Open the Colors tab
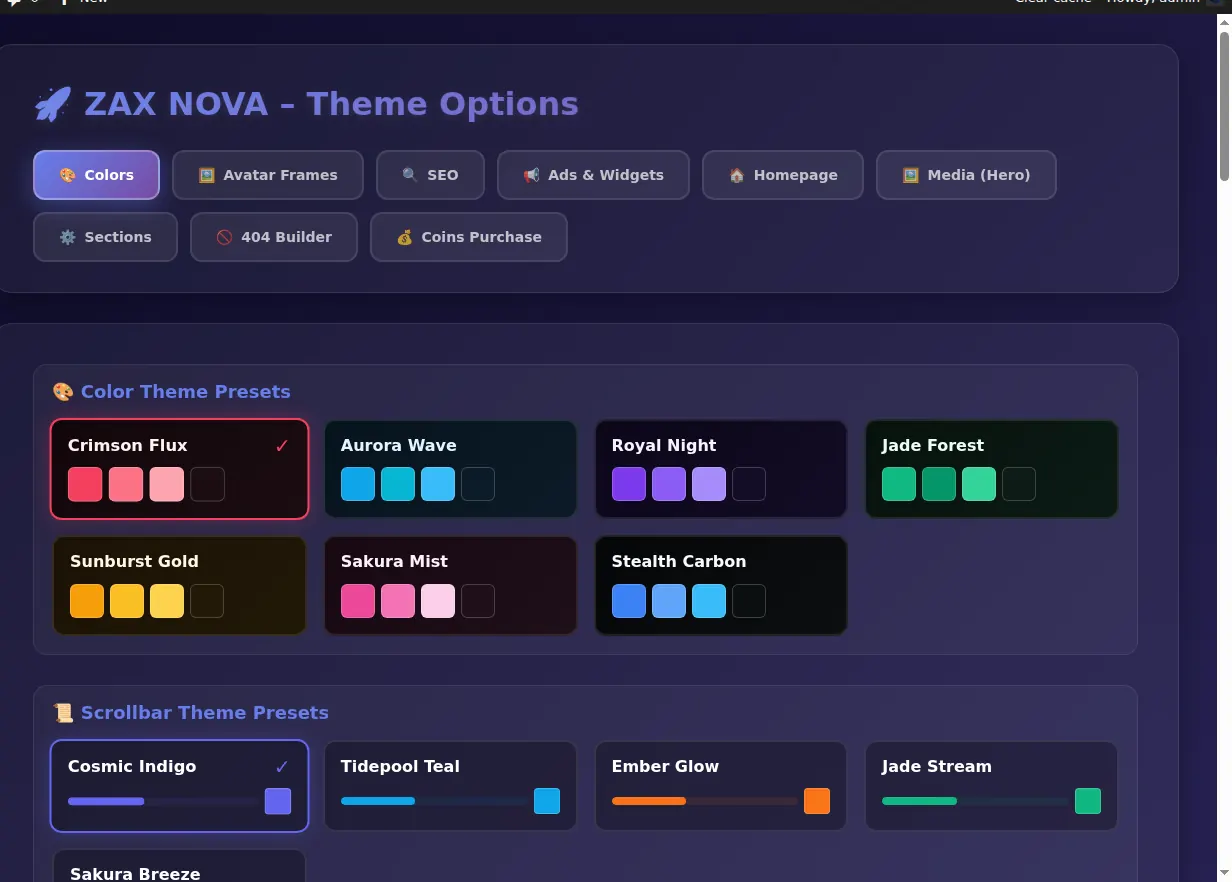 click(96, 175)
